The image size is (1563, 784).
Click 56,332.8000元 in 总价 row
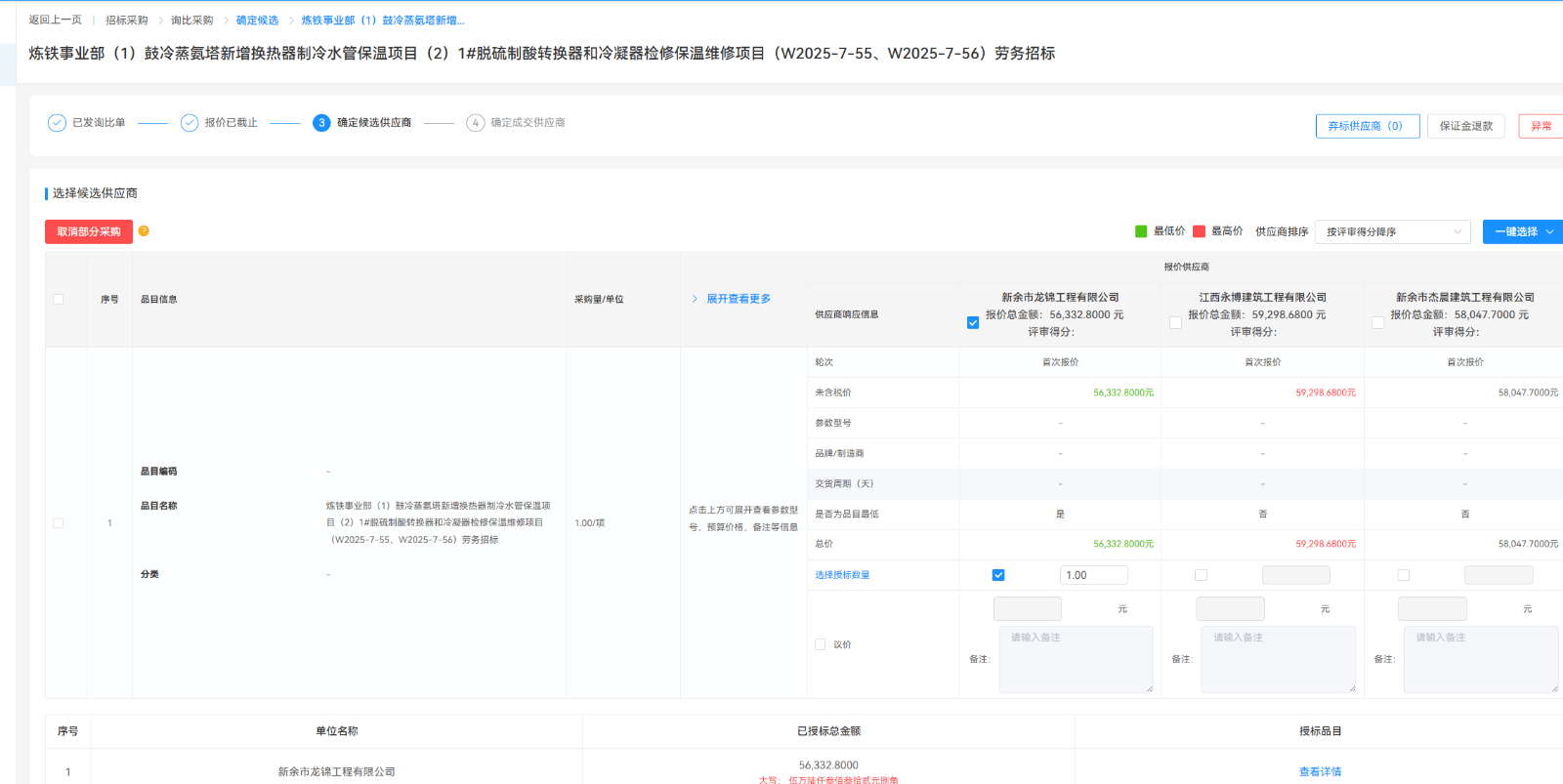[1123, 544]
